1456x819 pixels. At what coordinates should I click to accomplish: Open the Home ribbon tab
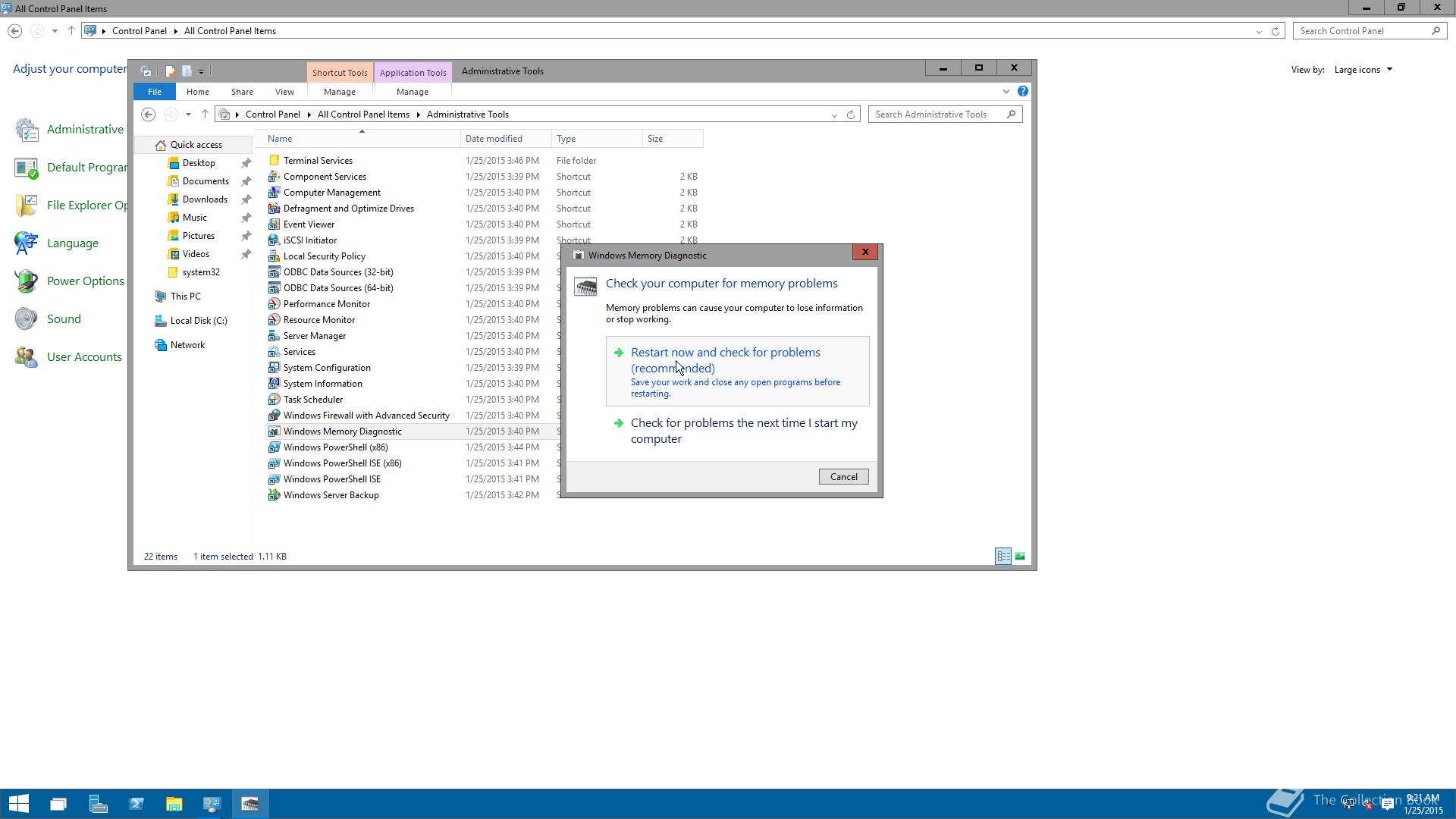[x=198, y=92]
